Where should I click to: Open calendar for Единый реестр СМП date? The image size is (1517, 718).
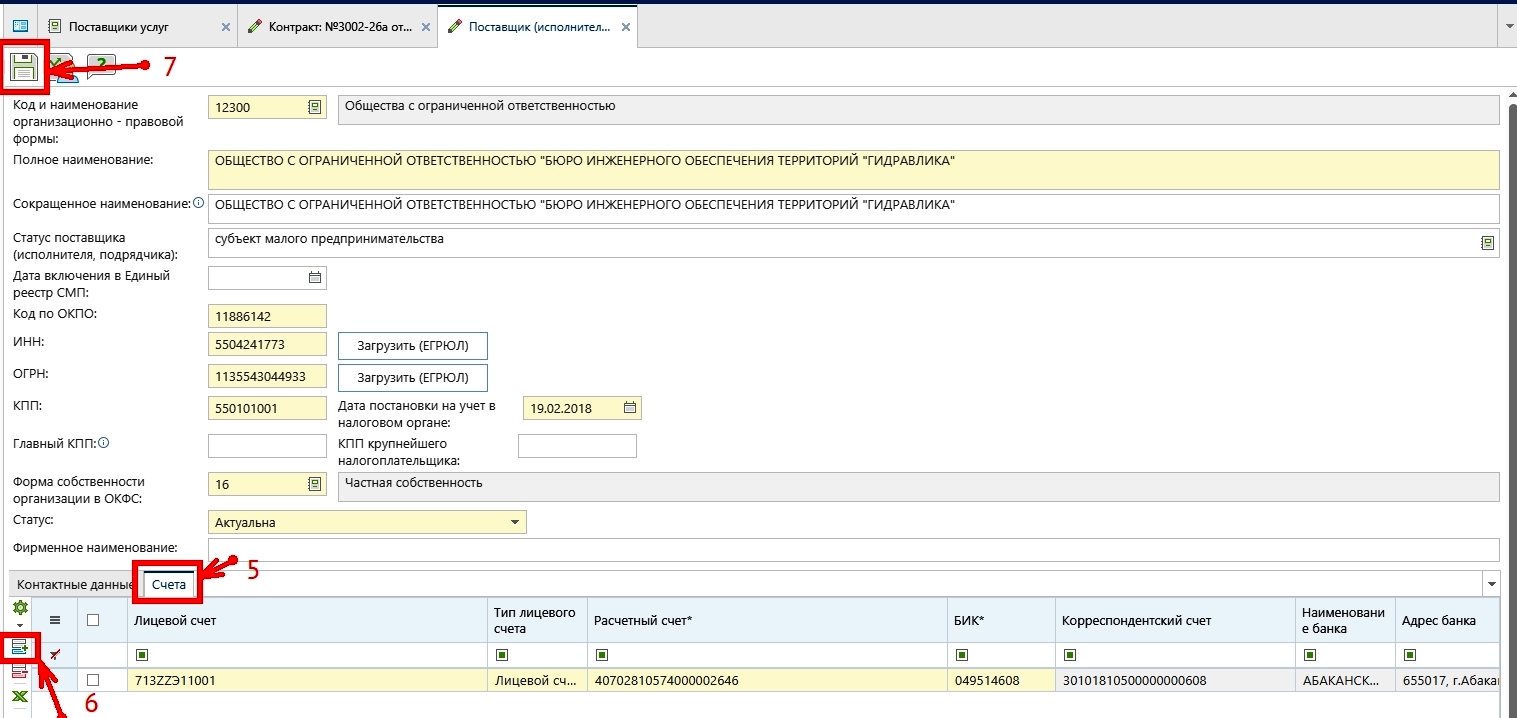click(x=314, y=277)
